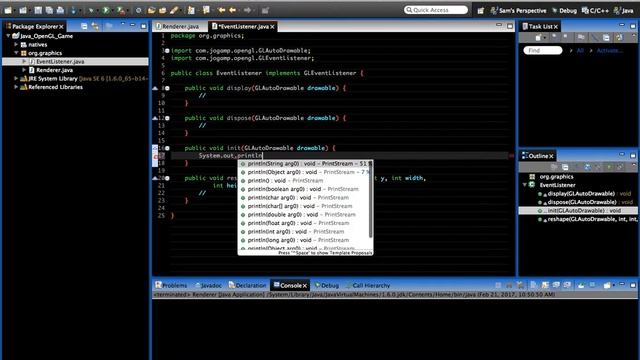
Task: Open the Javadoc tab
Action: coord(208,285)
